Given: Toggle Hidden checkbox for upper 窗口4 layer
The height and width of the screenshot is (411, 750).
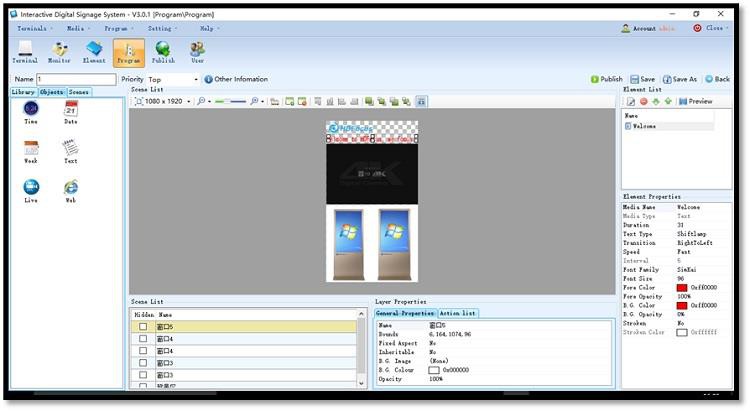Looking at the screenshot, I should tap(143, 338).
